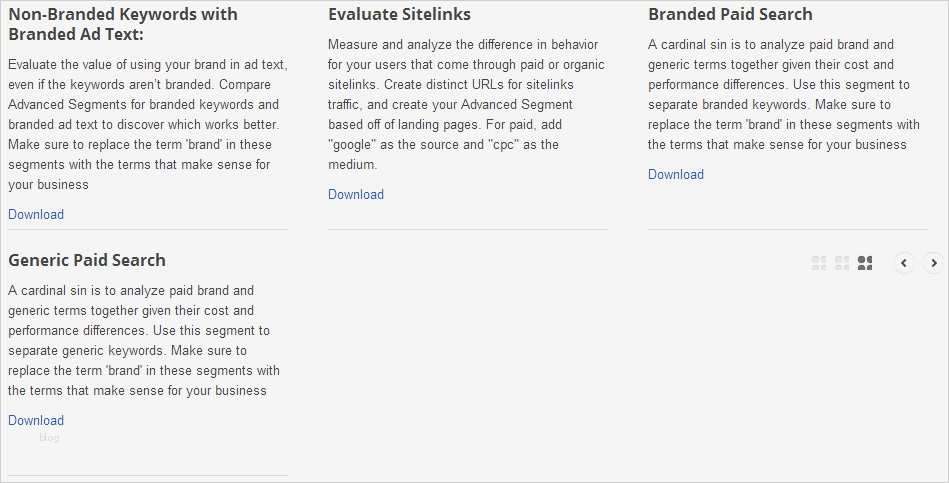Download the Generic Paid Search segment
The height and width of the screenshot is (483, 949).
tap(36, 420)
